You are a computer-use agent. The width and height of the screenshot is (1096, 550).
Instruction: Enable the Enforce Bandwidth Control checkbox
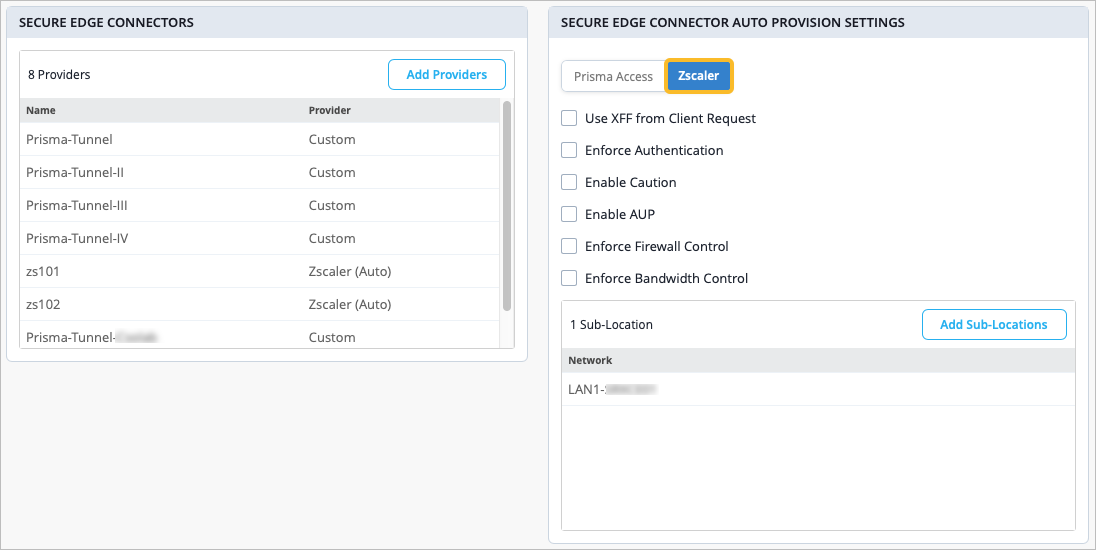(569, 278)
